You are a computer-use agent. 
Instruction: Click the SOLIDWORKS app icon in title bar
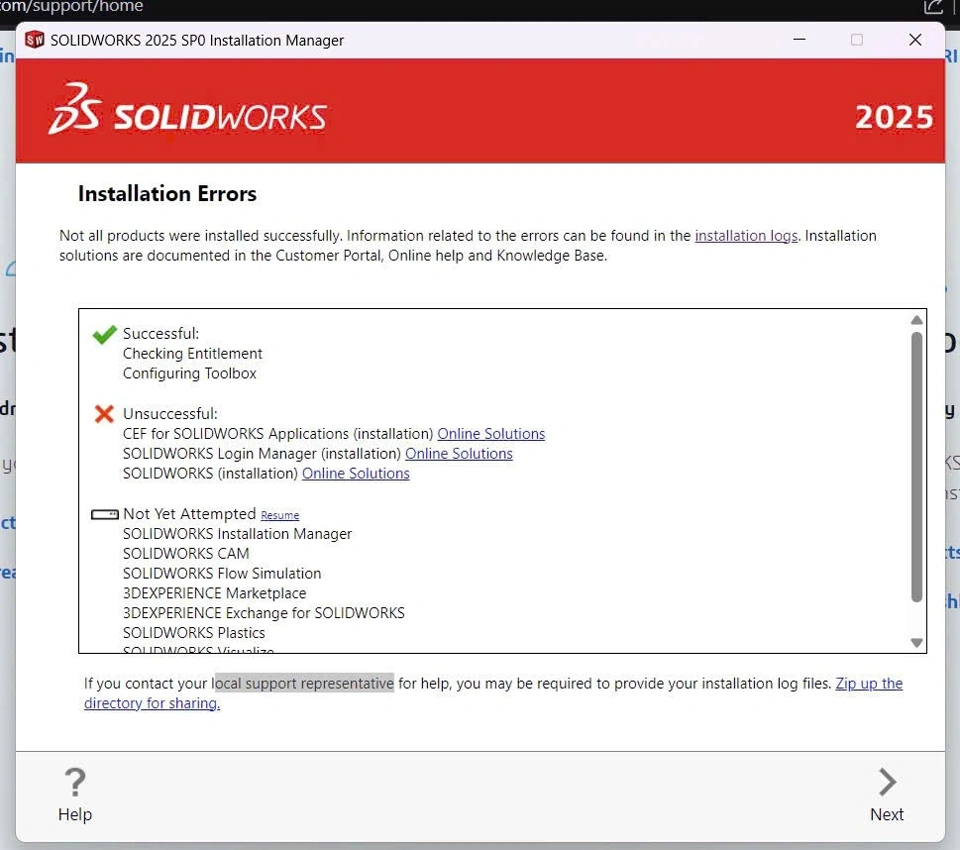point(35,40)
